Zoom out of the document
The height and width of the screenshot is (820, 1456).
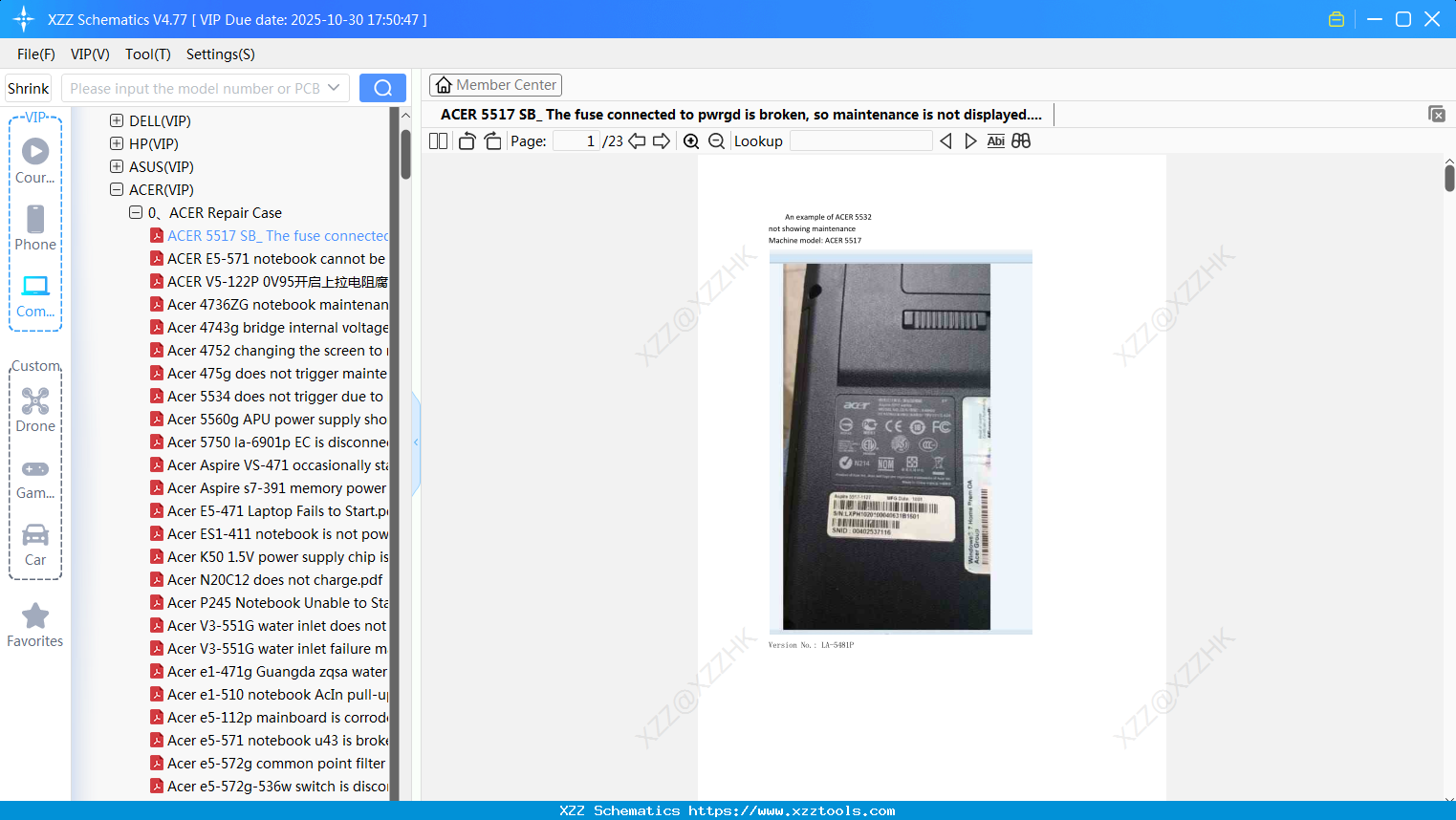(x=716, y=141)
